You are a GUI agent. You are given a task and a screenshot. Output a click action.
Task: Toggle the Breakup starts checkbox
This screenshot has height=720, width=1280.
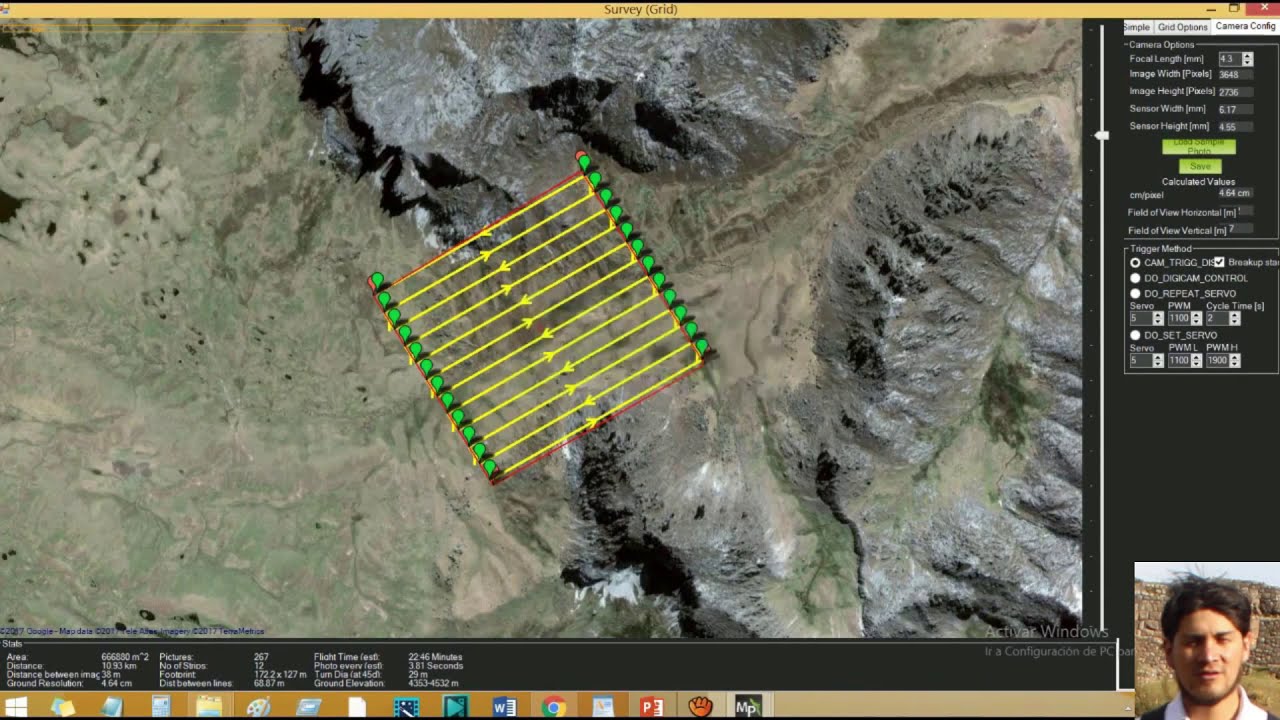pyautogui.click(x=1219, y=262)
